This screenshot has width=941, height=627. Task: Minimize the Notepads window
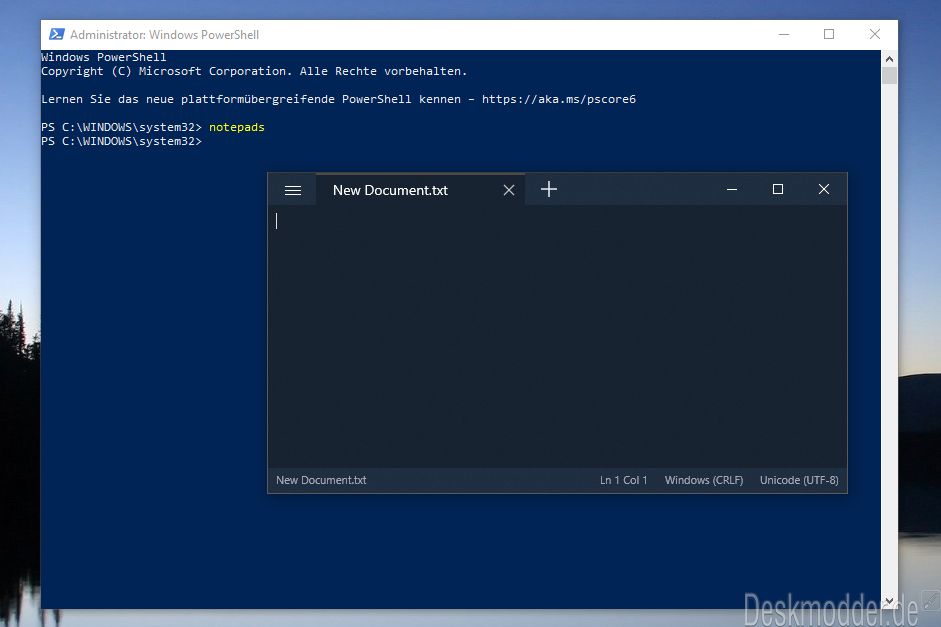pos(732,190)
